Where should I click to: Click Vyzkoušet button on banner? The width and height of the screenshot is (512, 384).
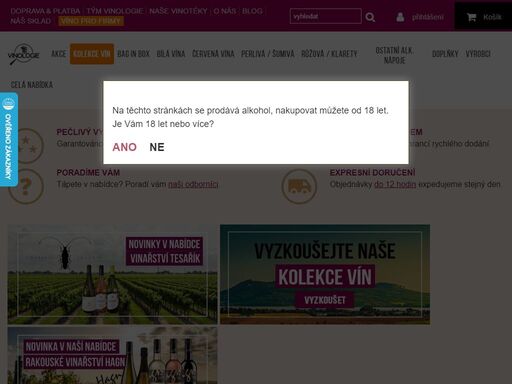[325, 300]
